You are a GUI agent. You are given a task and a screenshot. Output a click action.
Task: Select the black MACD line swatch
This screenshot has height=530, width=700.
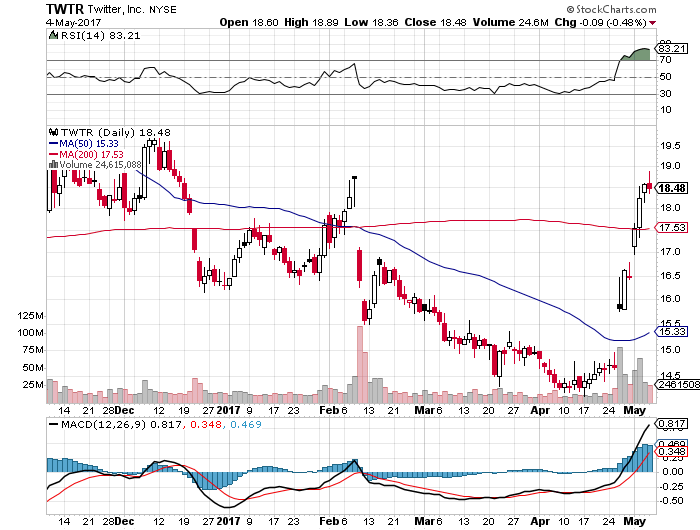[53, 425]
